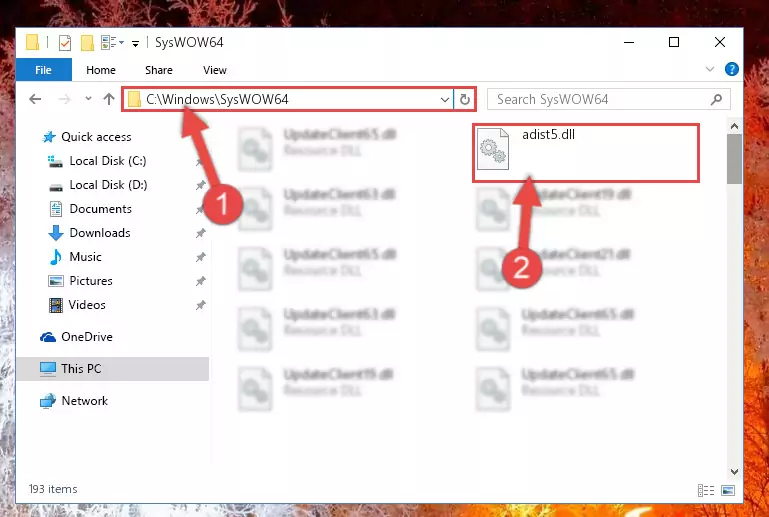The width and height of the screenshot is (769, 517).
Task: Click the Videos filmstrip icon
Action: (56, 305)
